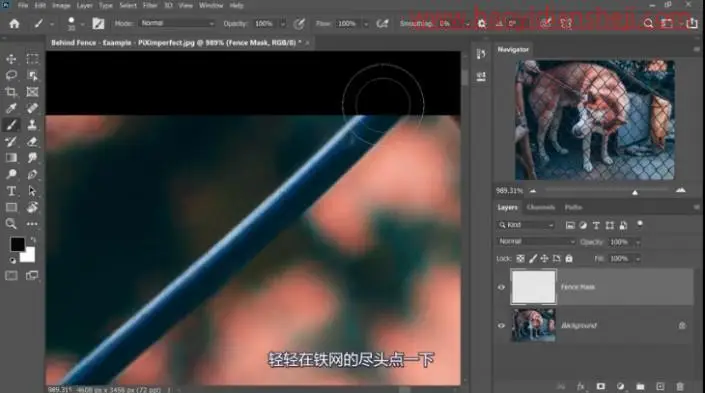Select the Lasso tool
The width and height of the screenshot is (705, 393).
click(11, 75)
